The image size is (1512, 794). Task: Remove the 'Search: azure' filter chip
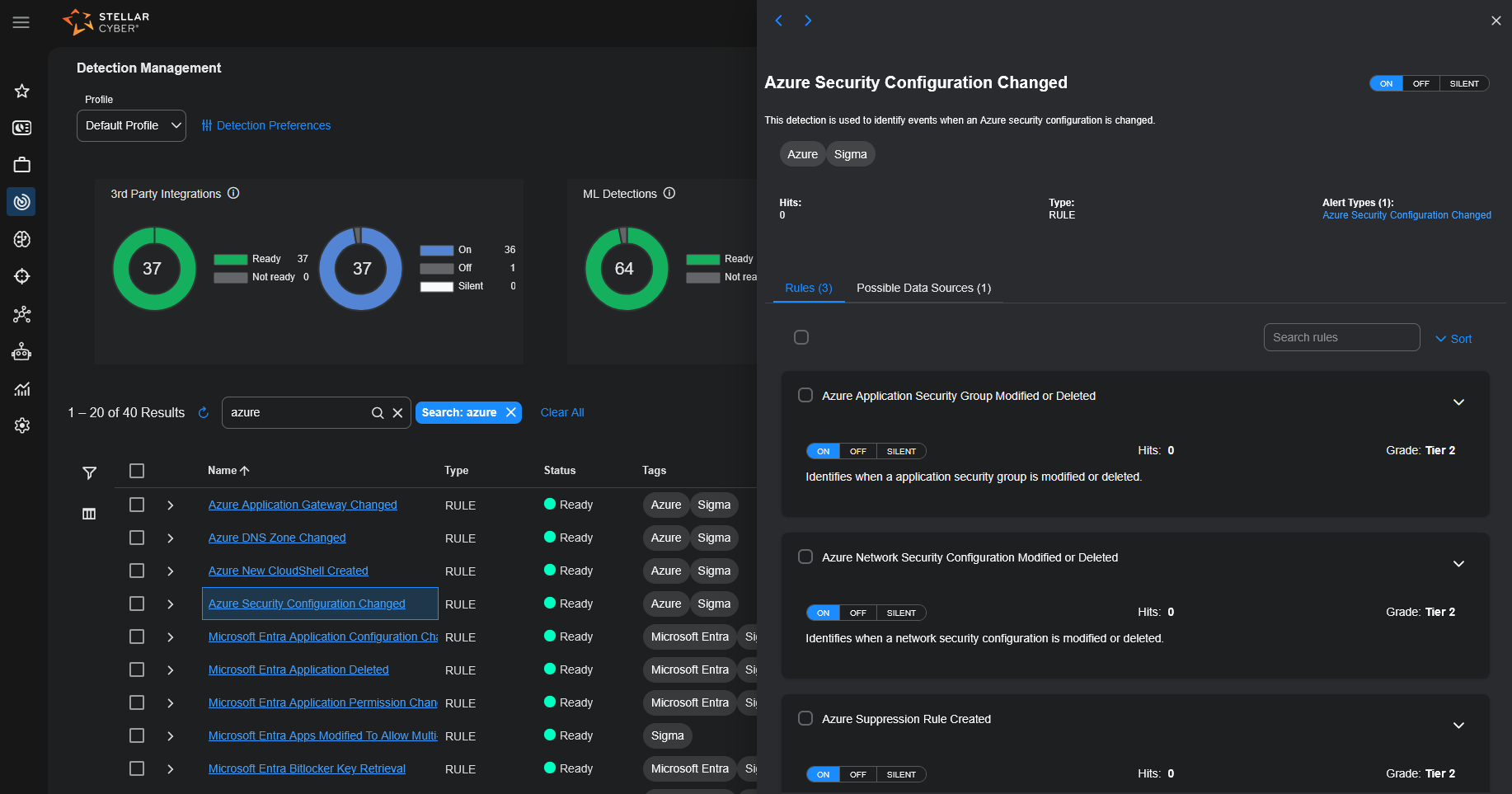pyautogui.click(x=511, y=412)
